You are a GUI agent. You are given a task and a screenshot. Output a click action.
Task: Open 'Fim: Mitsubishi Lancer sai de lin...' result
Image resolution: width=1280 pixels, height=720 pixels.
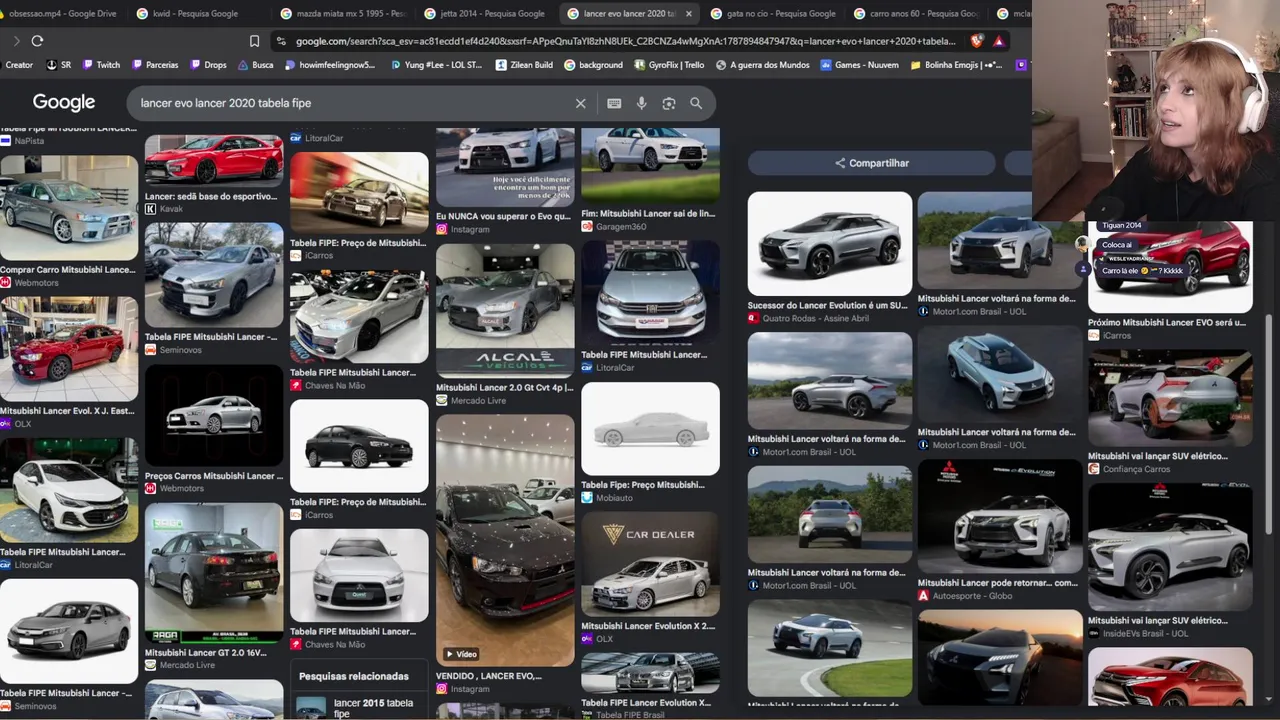tap(648, 214)
